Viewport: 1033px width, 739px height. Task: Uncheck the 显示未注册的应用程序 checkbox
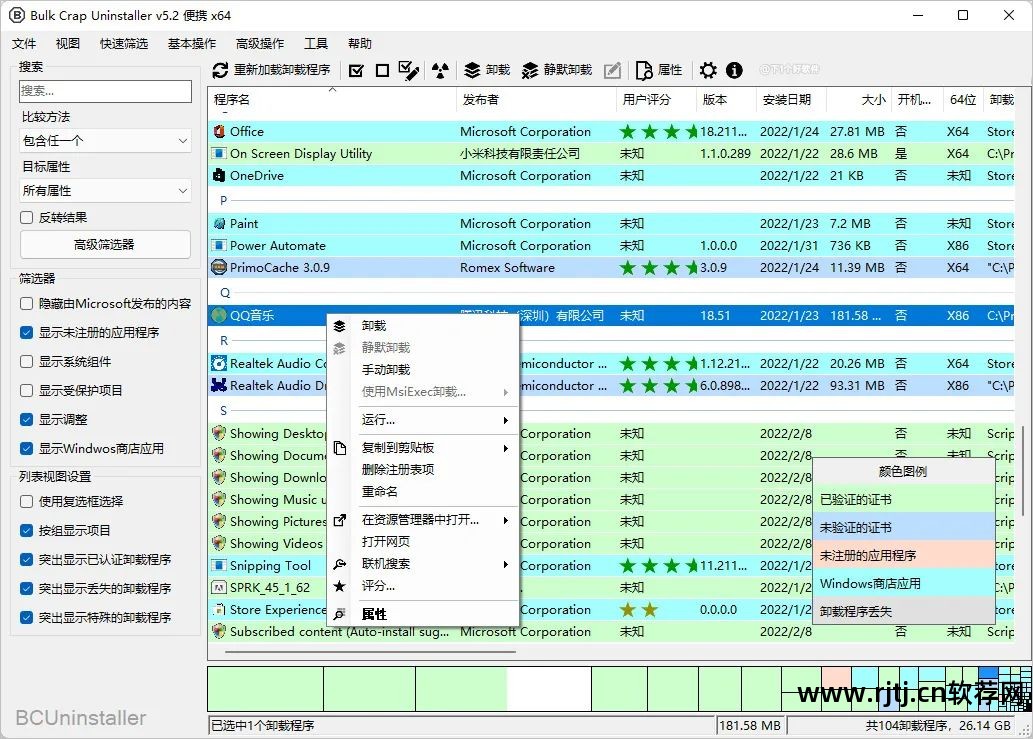coord(27,333)
